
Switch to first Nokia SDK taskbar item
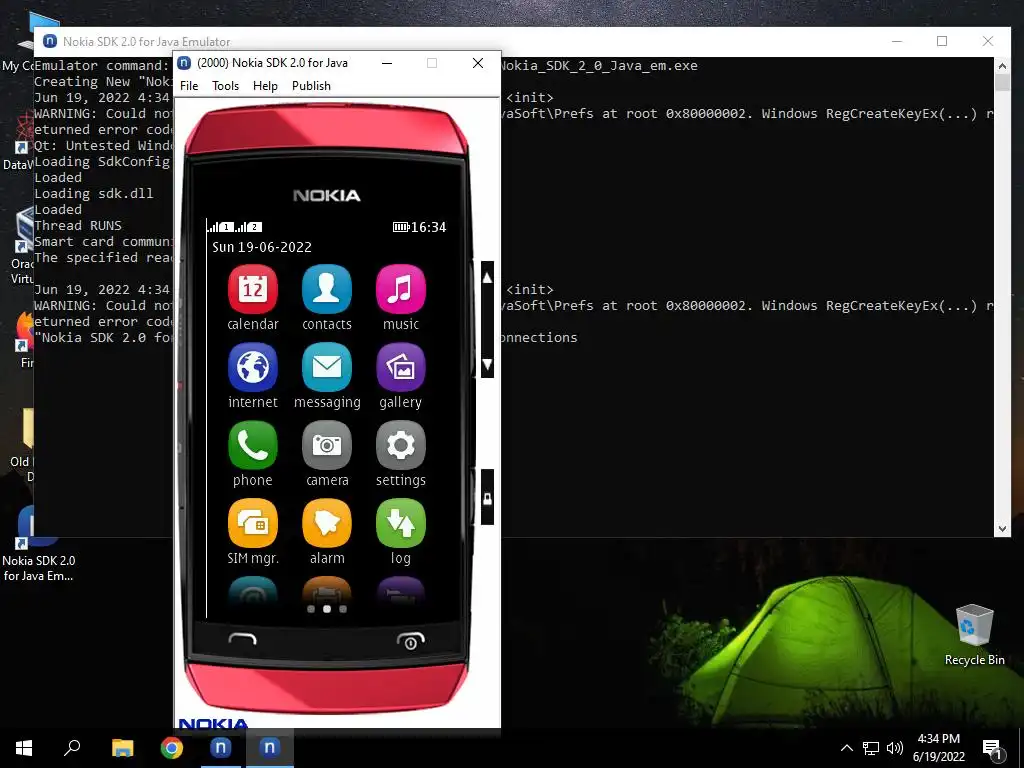point(221,748)
